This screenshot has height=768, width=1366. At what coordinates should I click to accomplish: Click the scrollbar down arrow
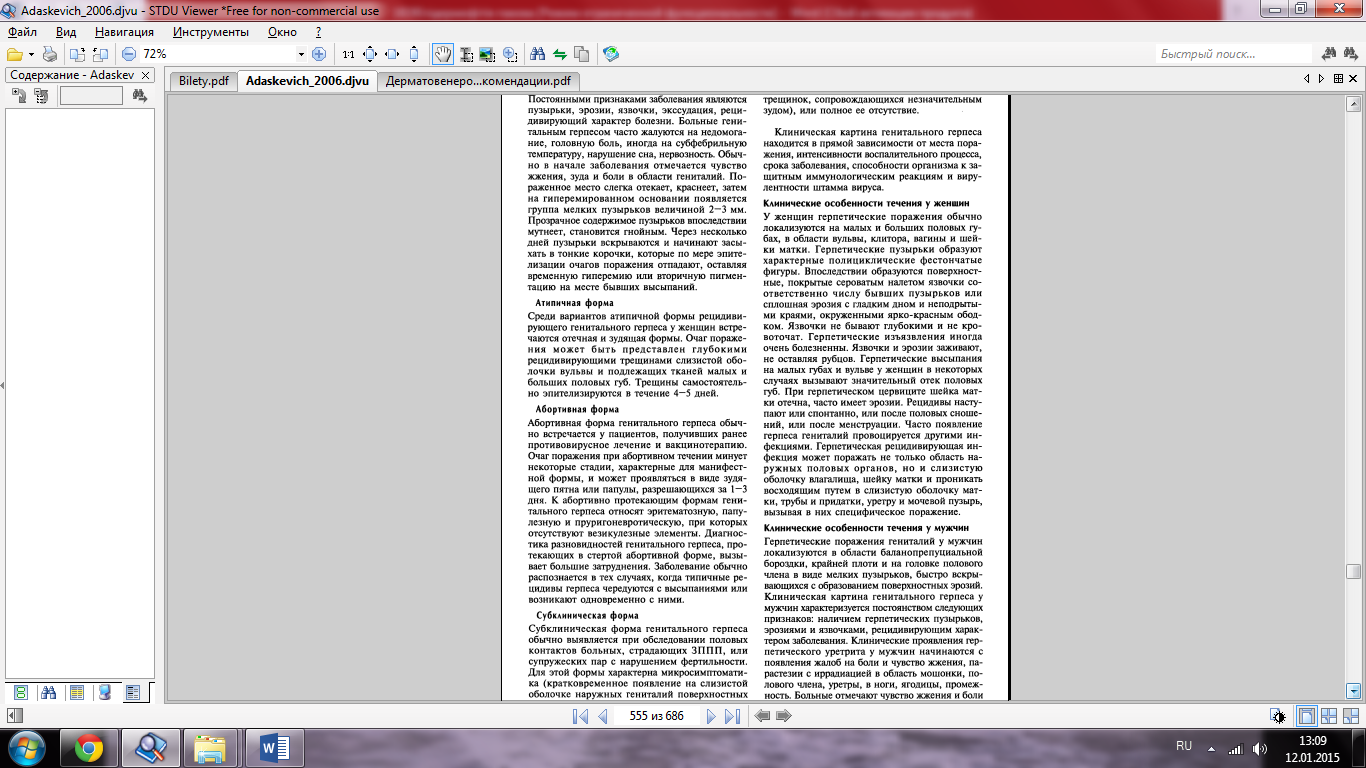pos(1353,691)
